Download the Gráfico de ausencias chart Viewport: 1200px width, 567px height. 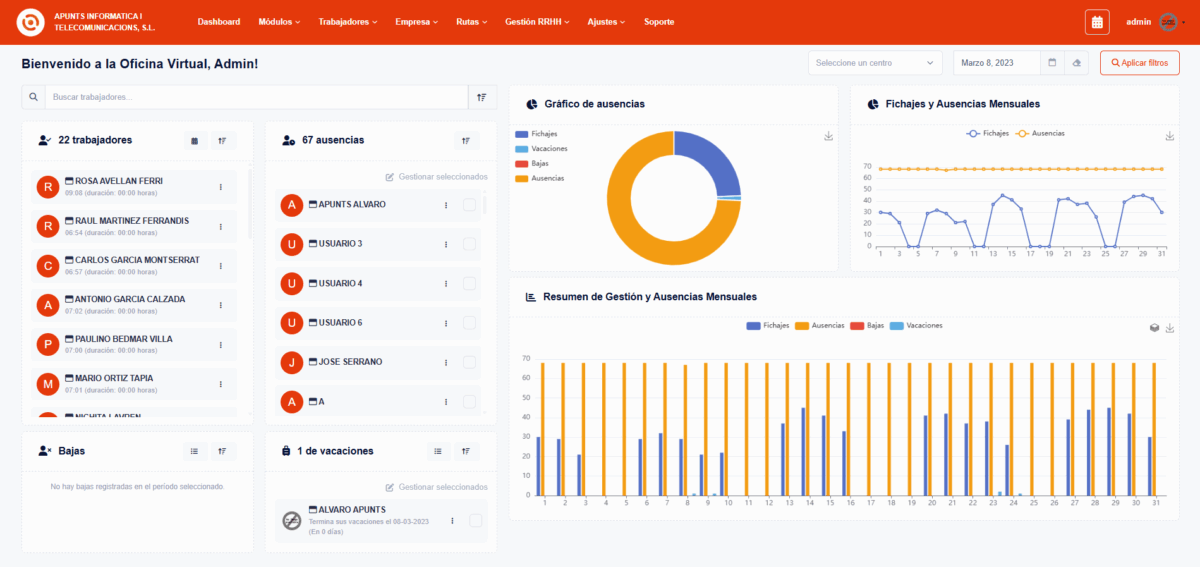pyautogui.click(x=828, y=136)
